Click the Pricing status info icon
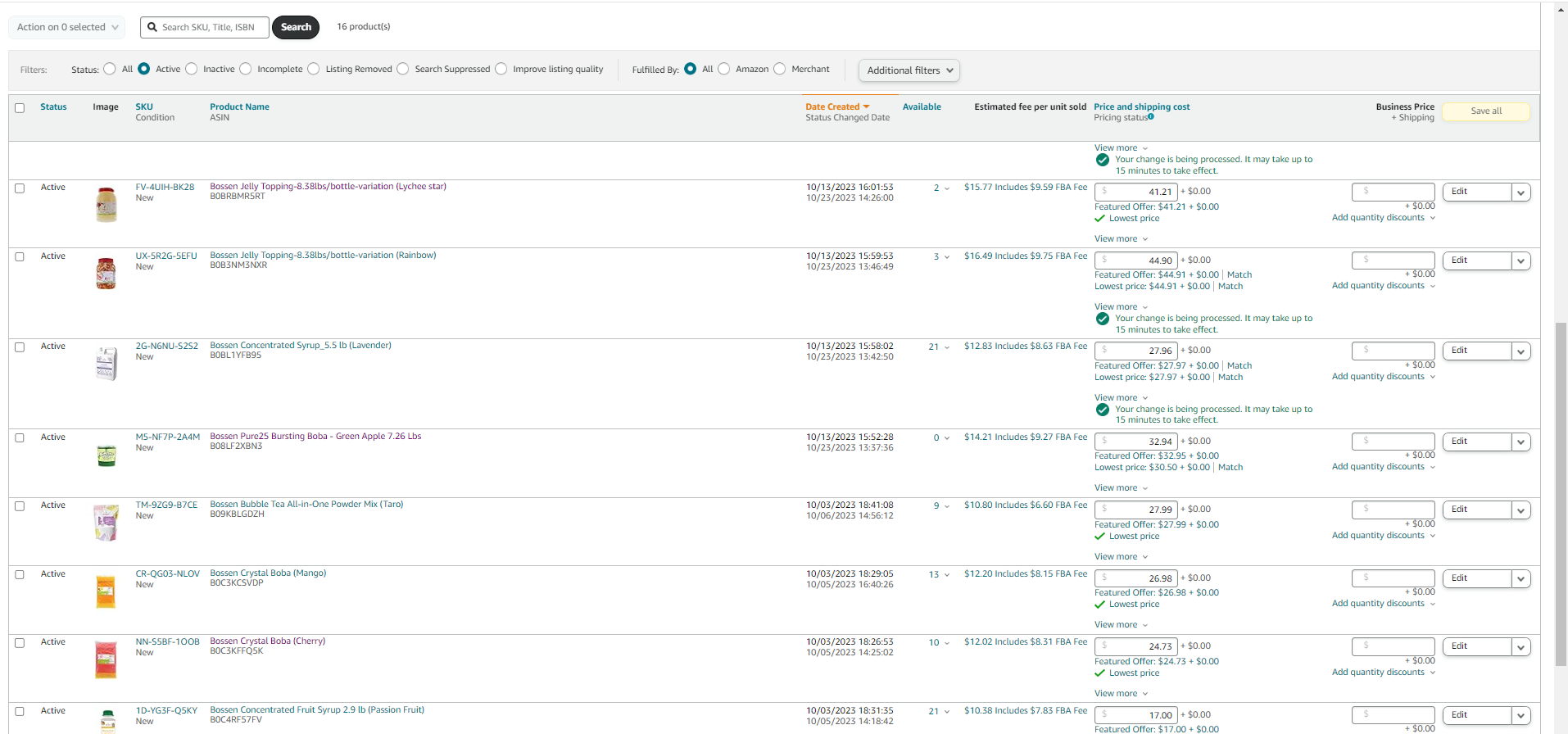Viewport: 1568px width, 734px height. point(1151,117)
